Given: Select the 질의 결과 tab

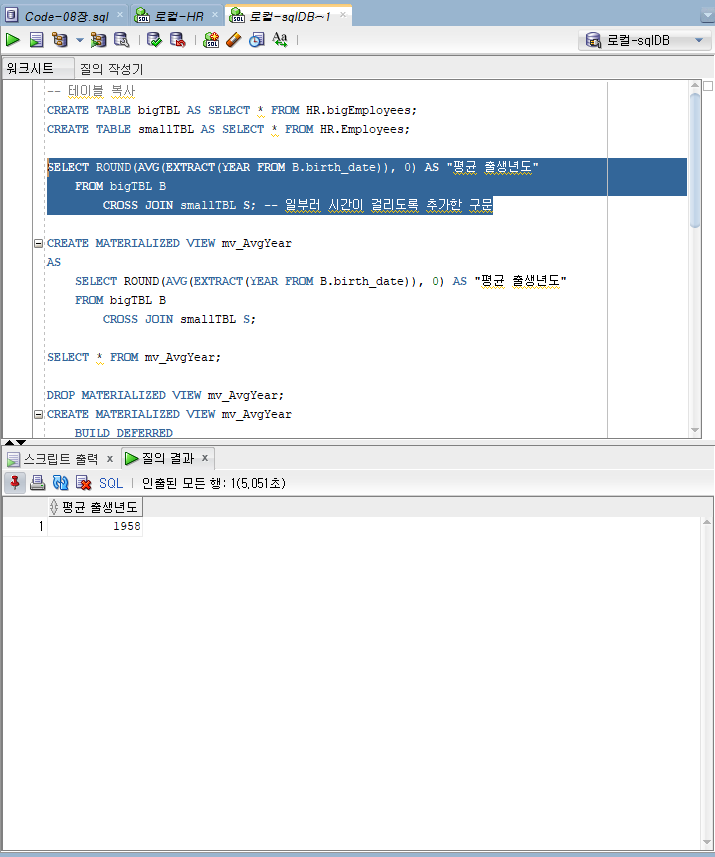Looking at the screenshot, I should (x=168, y=459).
